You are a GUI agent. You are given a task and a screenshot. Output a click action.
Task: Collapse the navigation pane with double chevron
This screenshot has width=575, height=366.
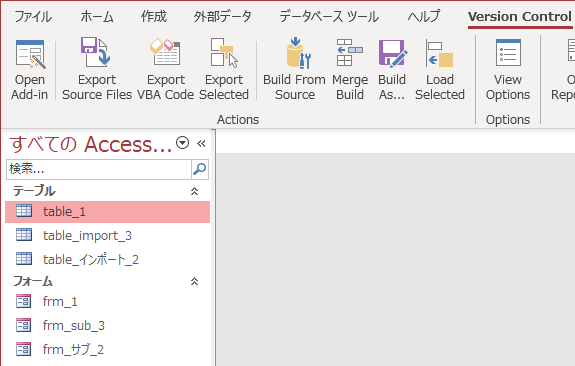201,143
